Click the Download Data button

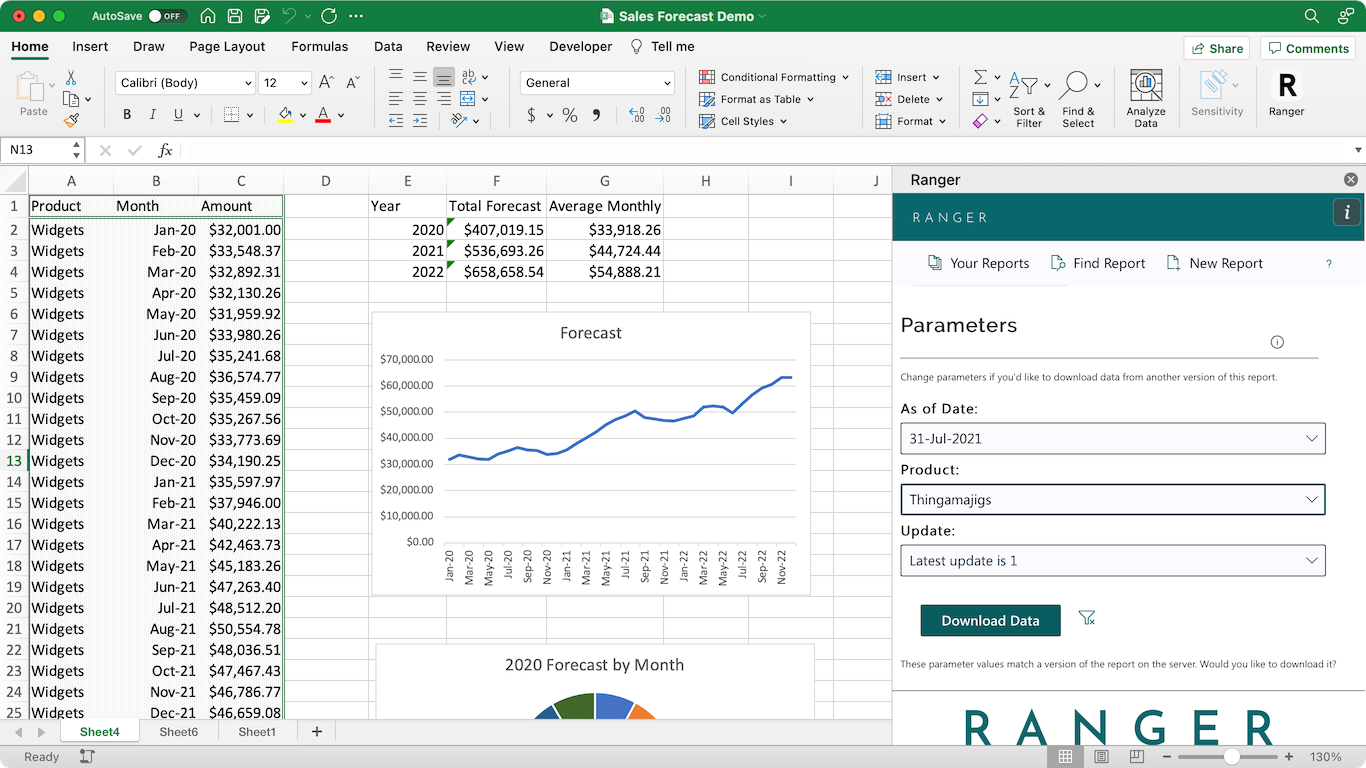[x=989, y=620]
